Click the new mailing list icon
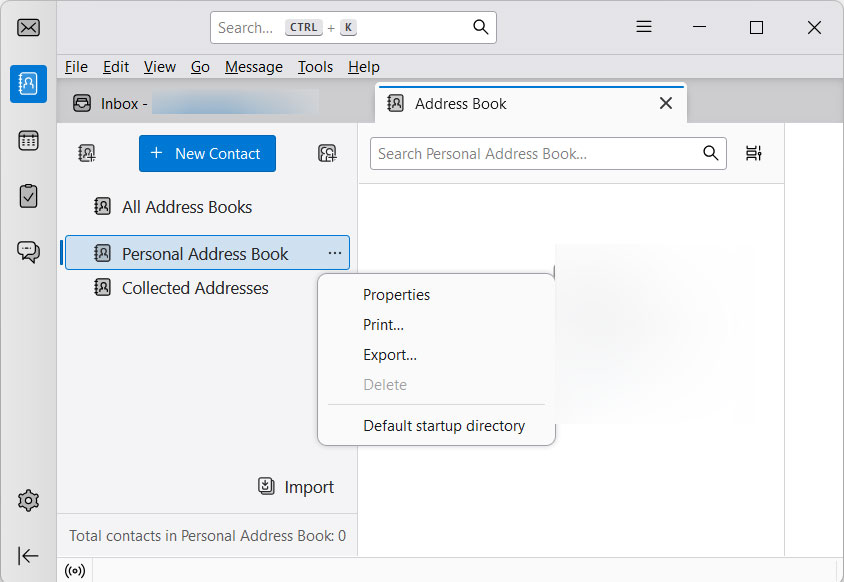Image resolution: width=844 pixels, height=582 pixels. point(327,153)
